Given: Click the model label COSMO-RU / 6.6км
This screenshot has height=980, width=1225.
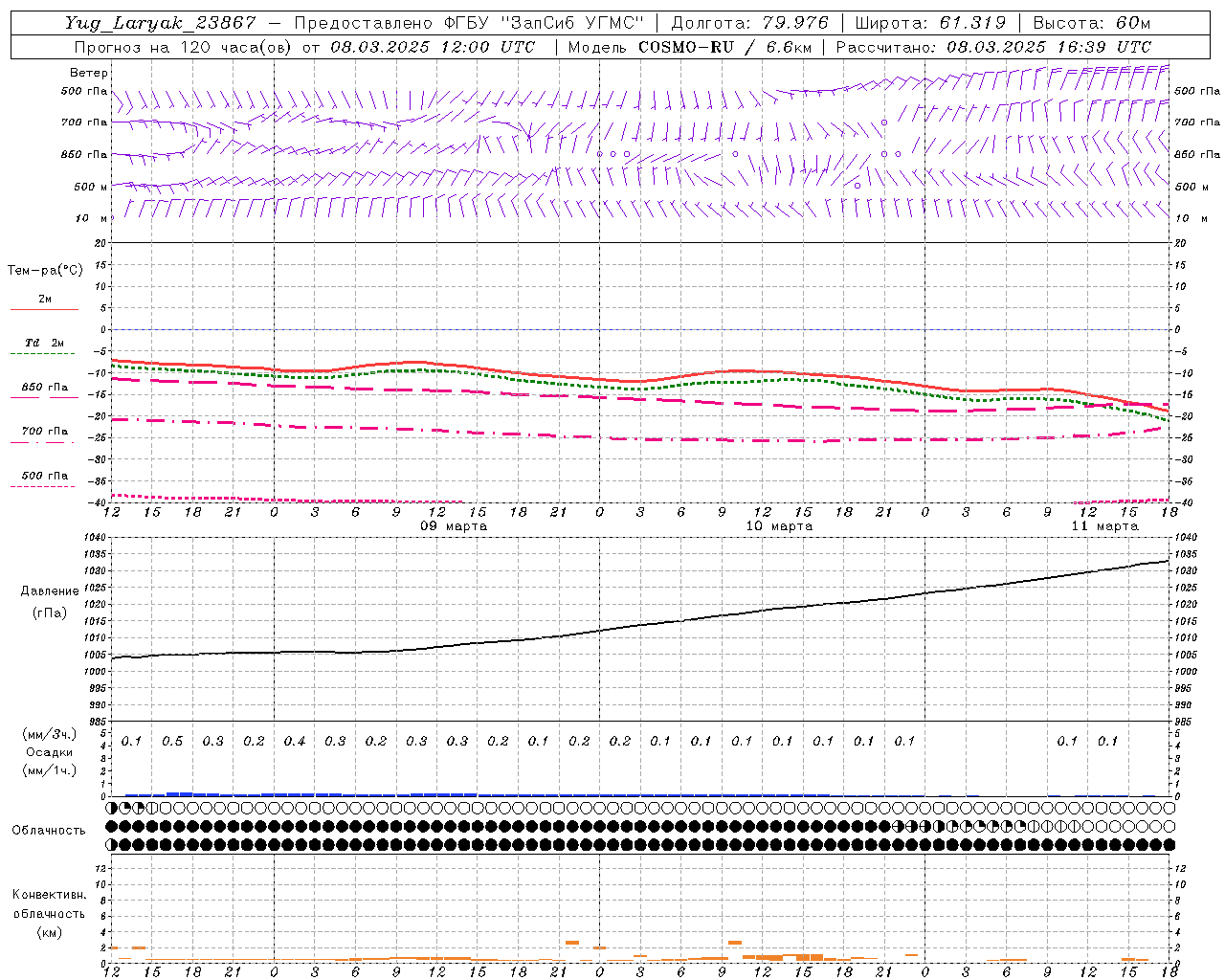Looking at the screenshot, I should (x=725, y=47).
